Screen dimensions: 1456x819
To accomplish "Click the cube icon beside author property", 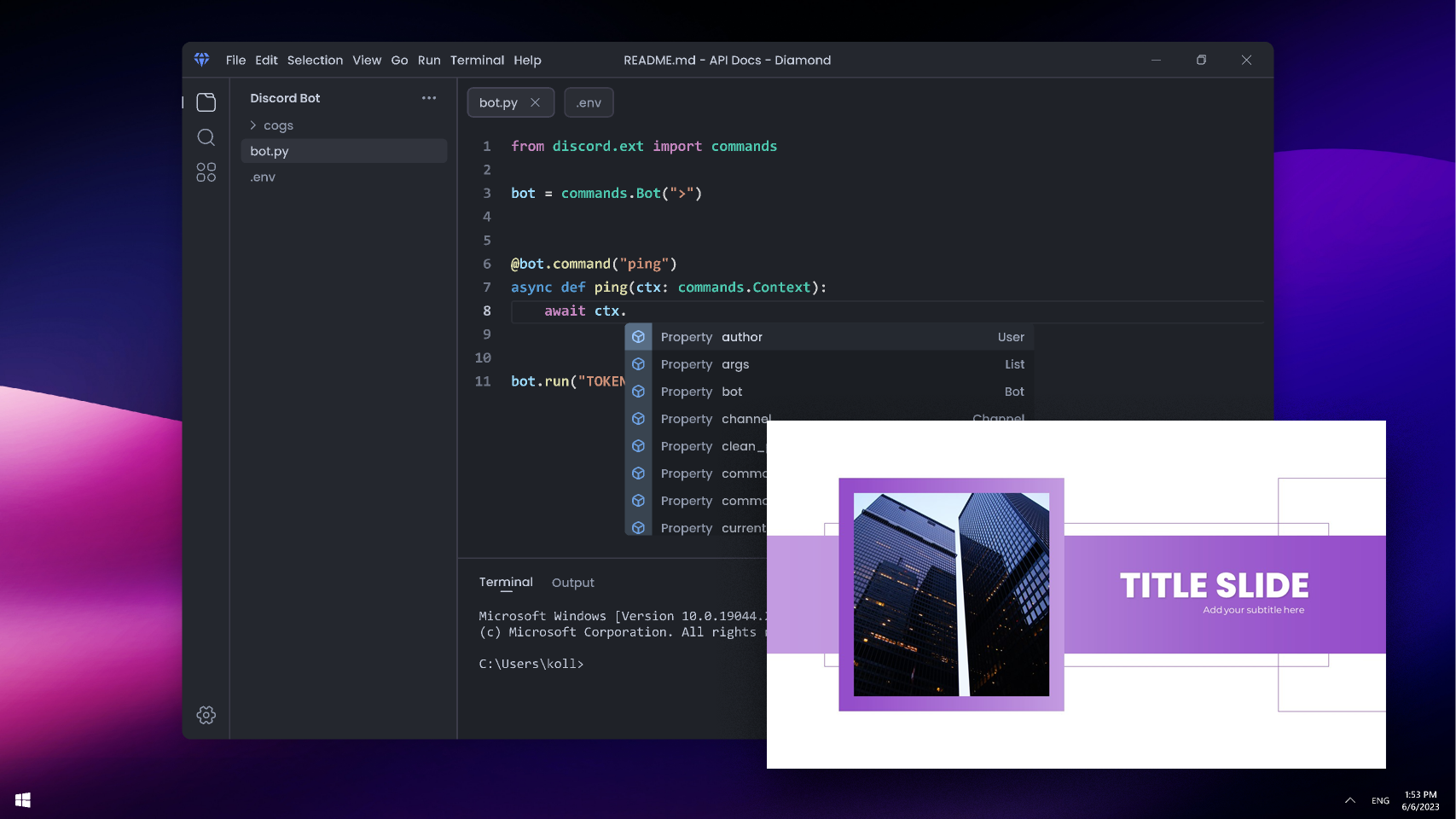I will pos(638,337).
